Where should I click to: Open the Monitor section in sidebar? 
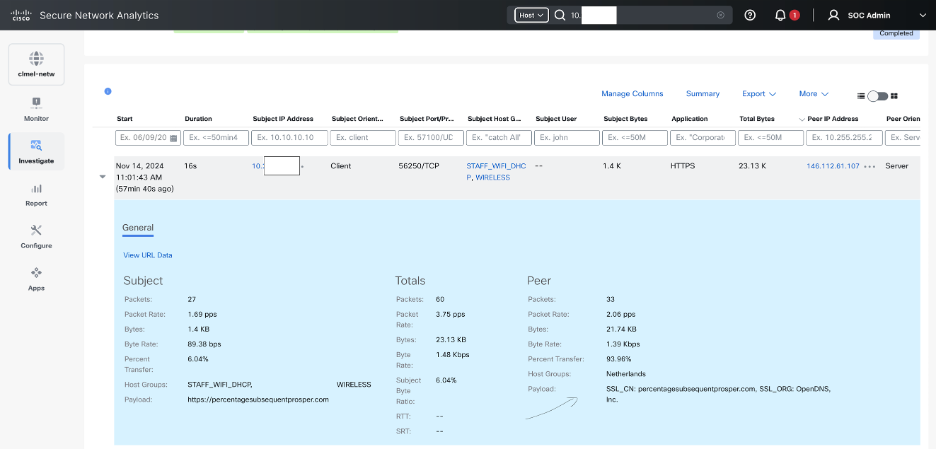36,108
